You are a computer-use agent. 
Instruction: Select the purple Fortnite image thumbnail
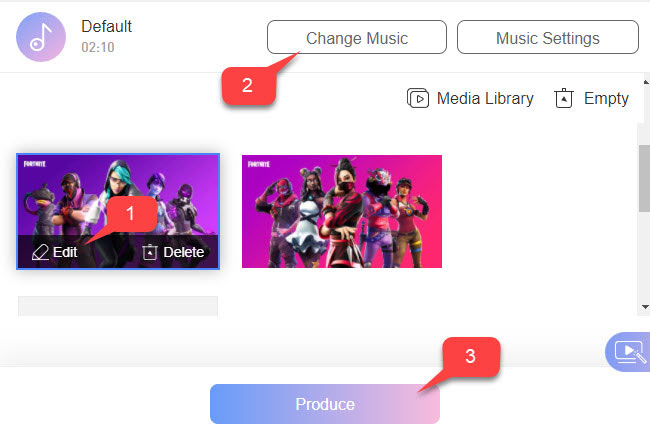coord(118,195)
